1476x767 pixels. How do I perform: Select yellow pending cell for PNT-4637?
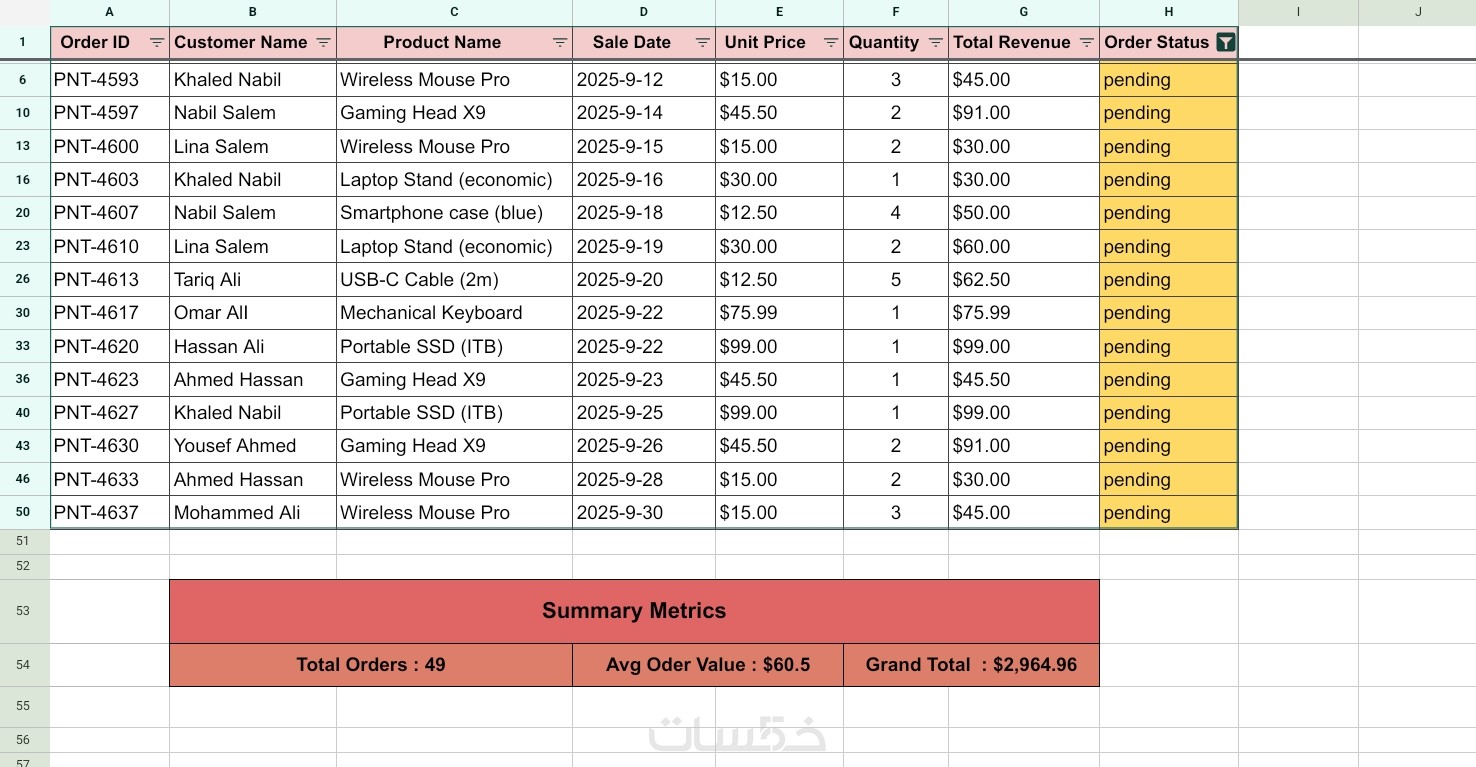click(x=1167, y=512)
